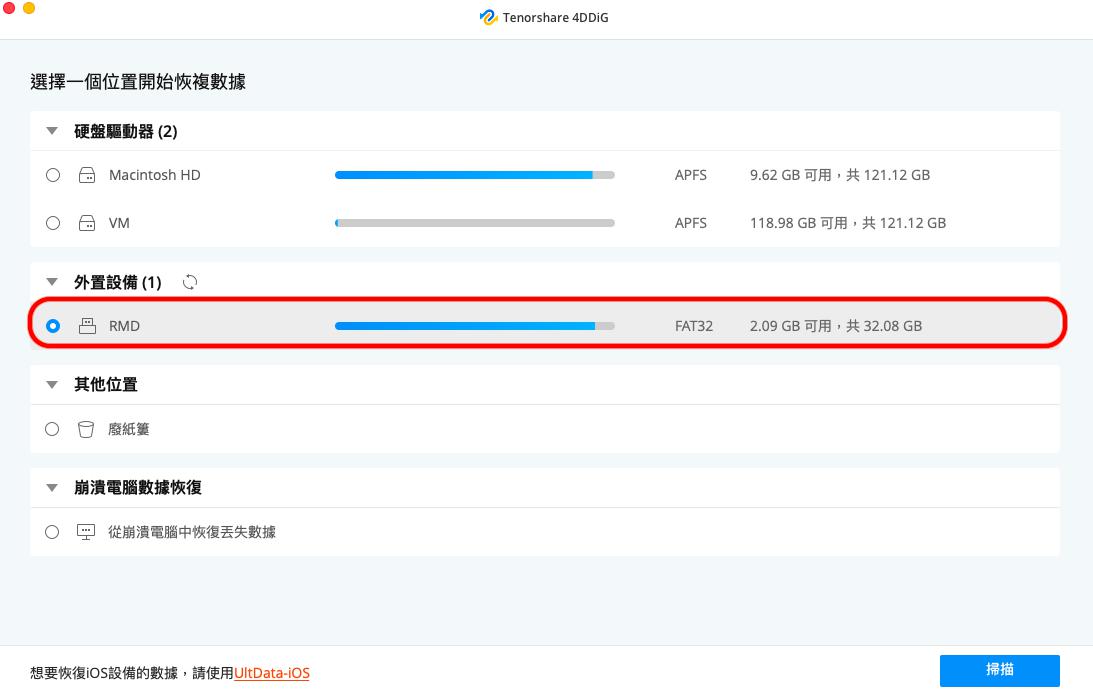Click the 掃描 scan button
This screenshot has width=1093, height=696.
click(x=1000, y=670)
